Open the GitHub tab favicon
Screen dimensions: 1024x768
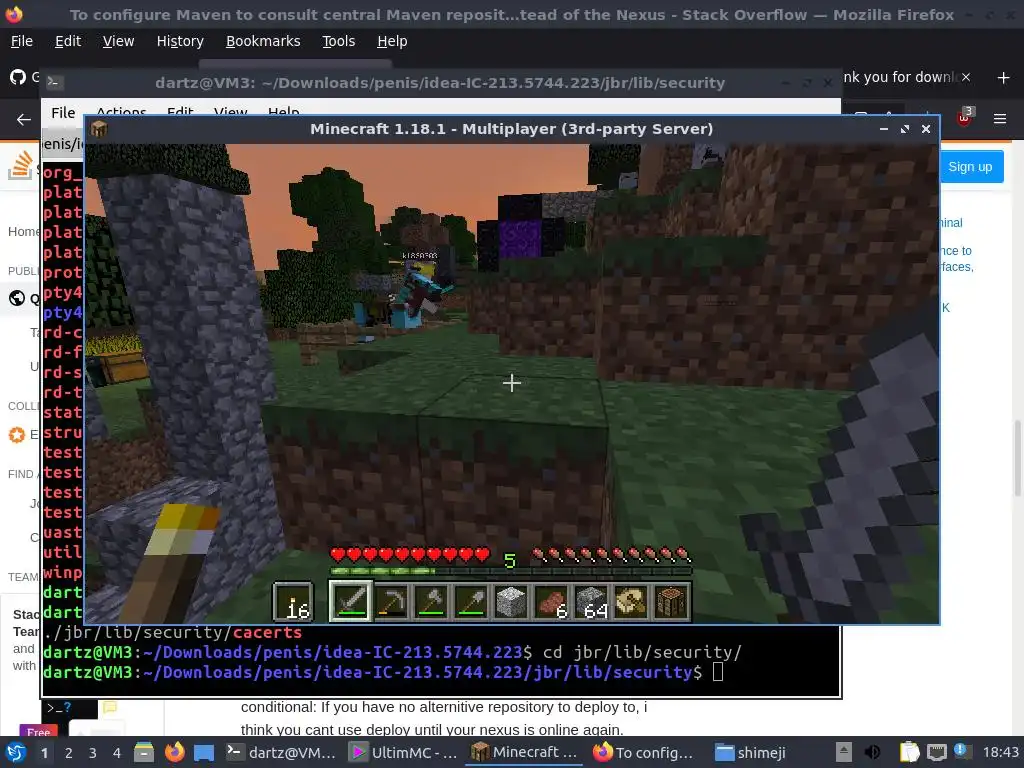point(18,77)
